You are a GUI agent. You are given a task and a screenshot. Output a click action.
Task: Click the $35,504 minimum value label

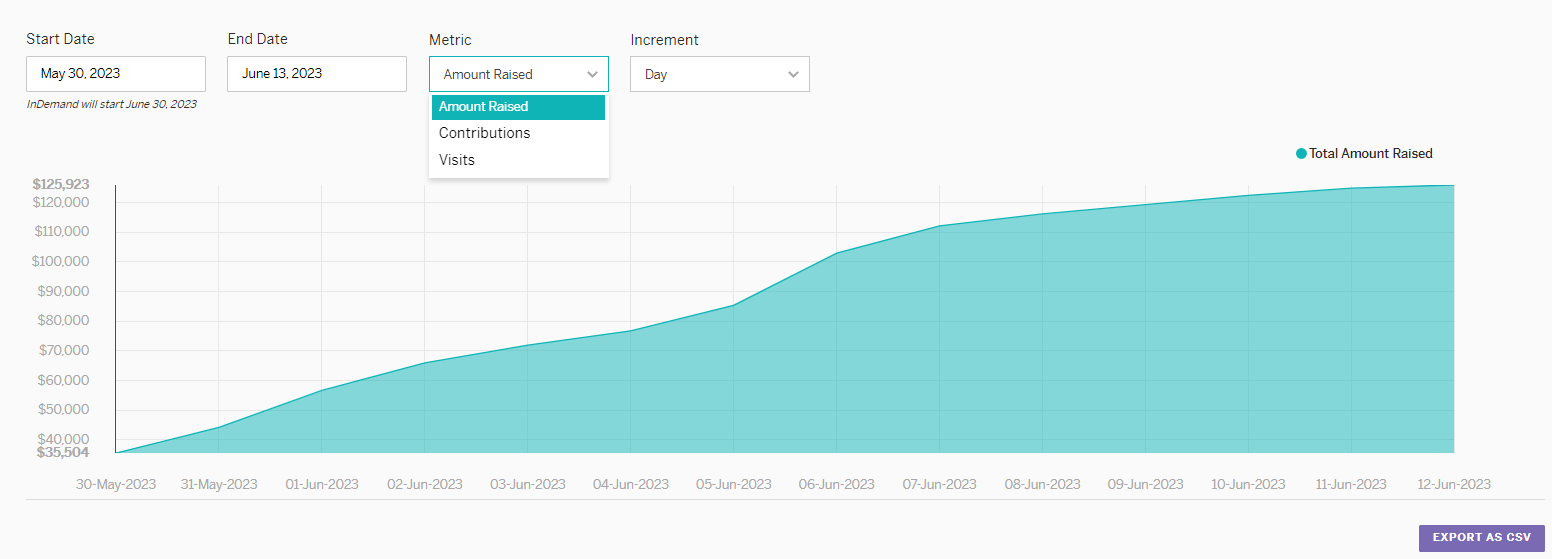[64, 452]
